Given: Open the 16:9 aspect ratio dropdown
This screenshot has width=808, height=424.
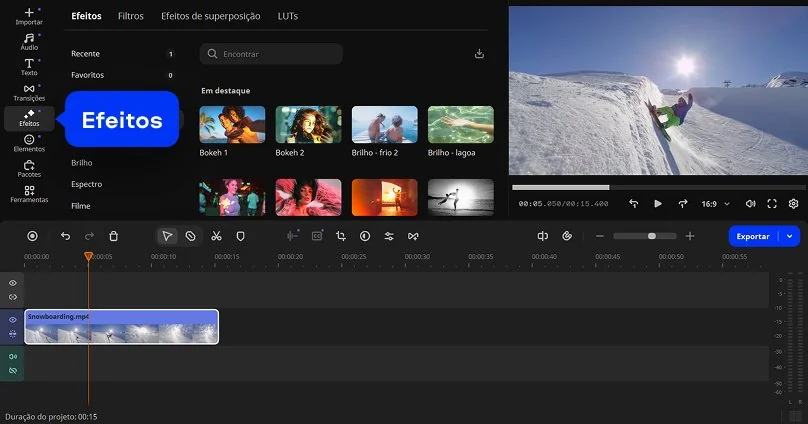Looking at the screenshot, I should click(715, 203).
